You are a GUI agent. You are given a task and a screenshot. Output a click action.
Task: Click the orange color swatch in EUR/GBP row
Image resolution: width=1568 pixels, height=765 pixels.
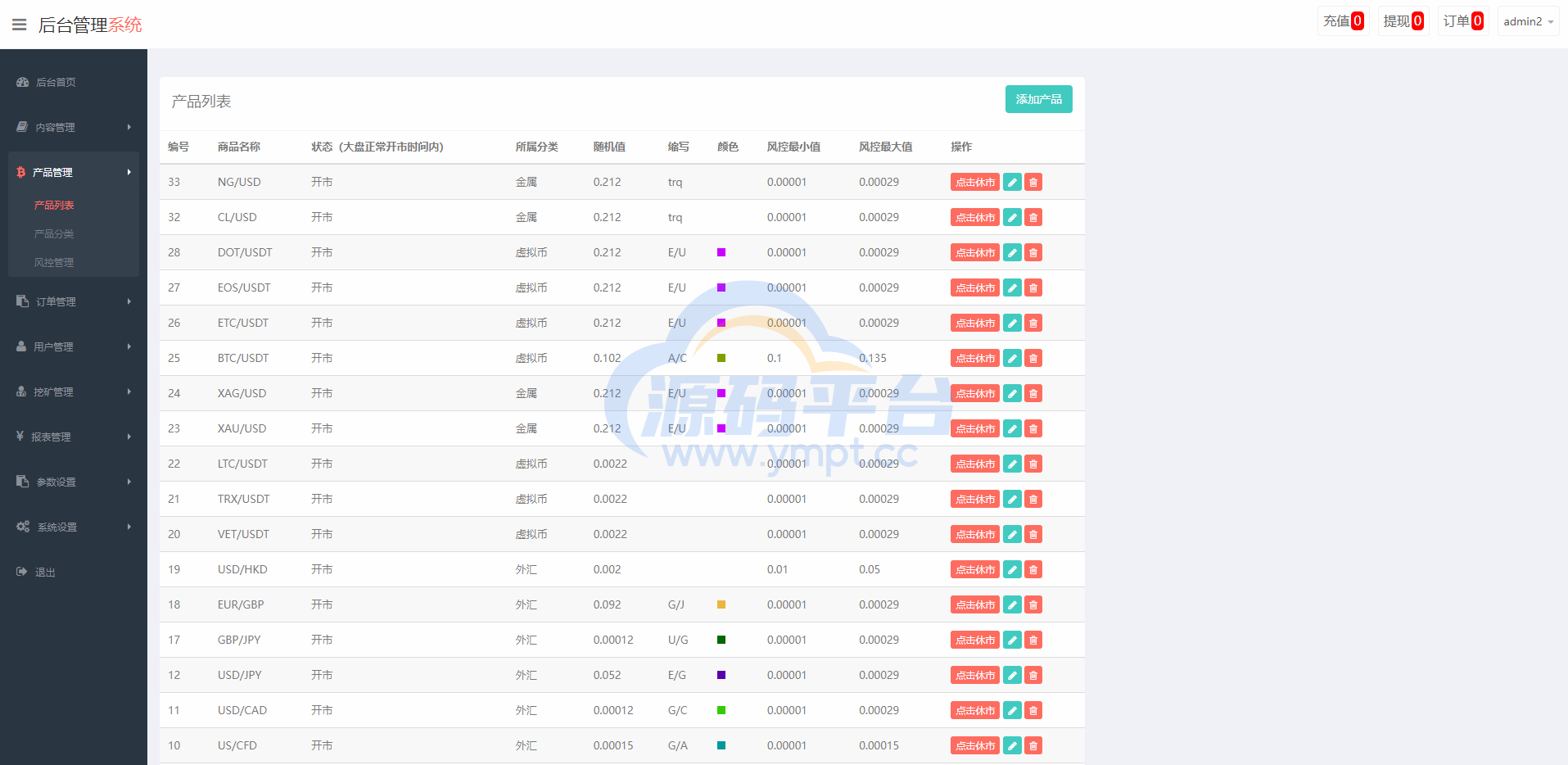pos(721,604)
